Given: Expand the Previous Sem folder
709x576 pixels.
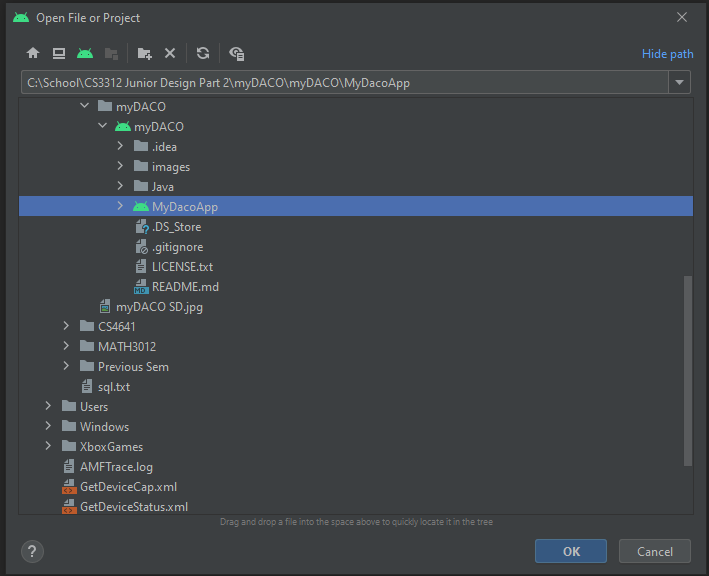Looking at the screenshot, I should pyautogui.click(x=66, y=365).
